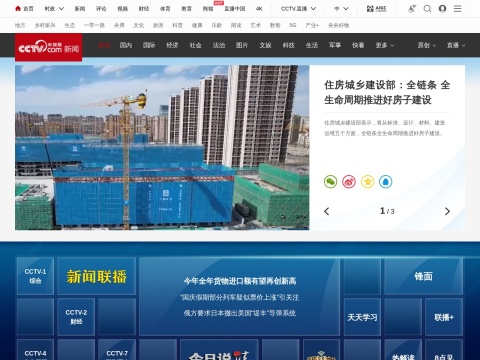This screenshot has width=480, height=360.
Task: Open the CCTV-7 channel tile
Action: [117, 350]
